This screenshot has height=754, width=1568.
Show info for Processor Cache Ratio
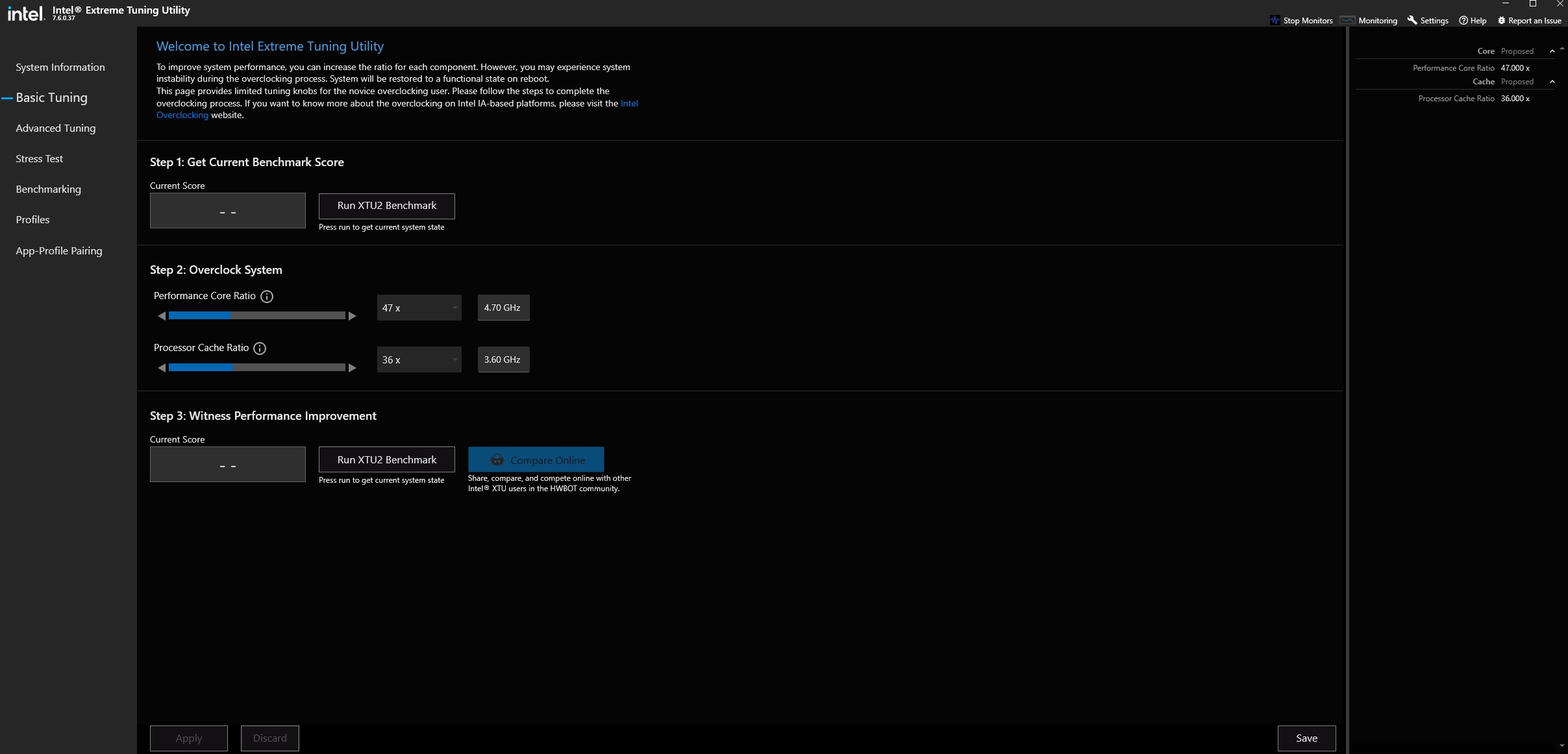click(260, 348)
